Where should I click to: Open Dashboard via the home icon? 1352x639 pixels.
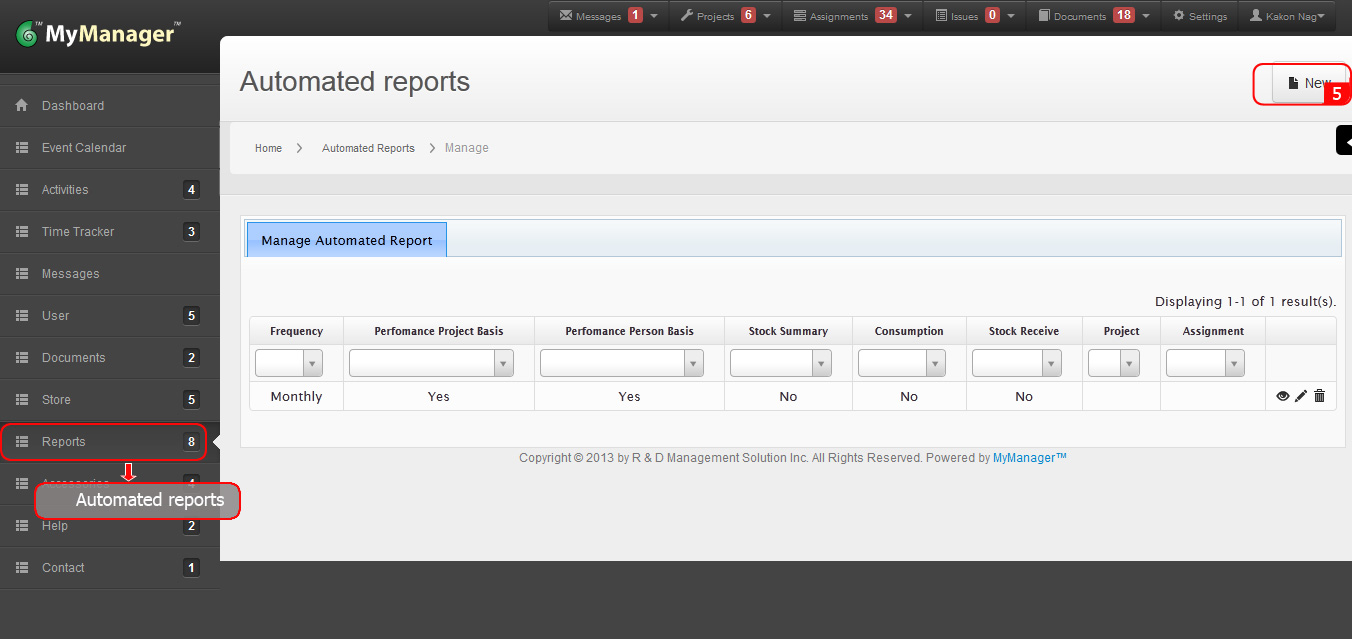[22, 106]
